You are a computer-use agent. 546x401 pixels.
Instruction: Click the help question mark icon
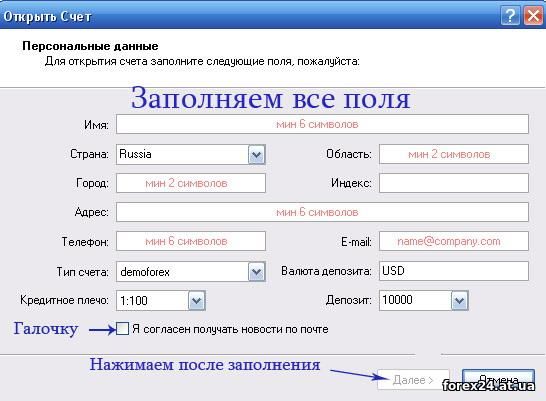tap(510, 16)
